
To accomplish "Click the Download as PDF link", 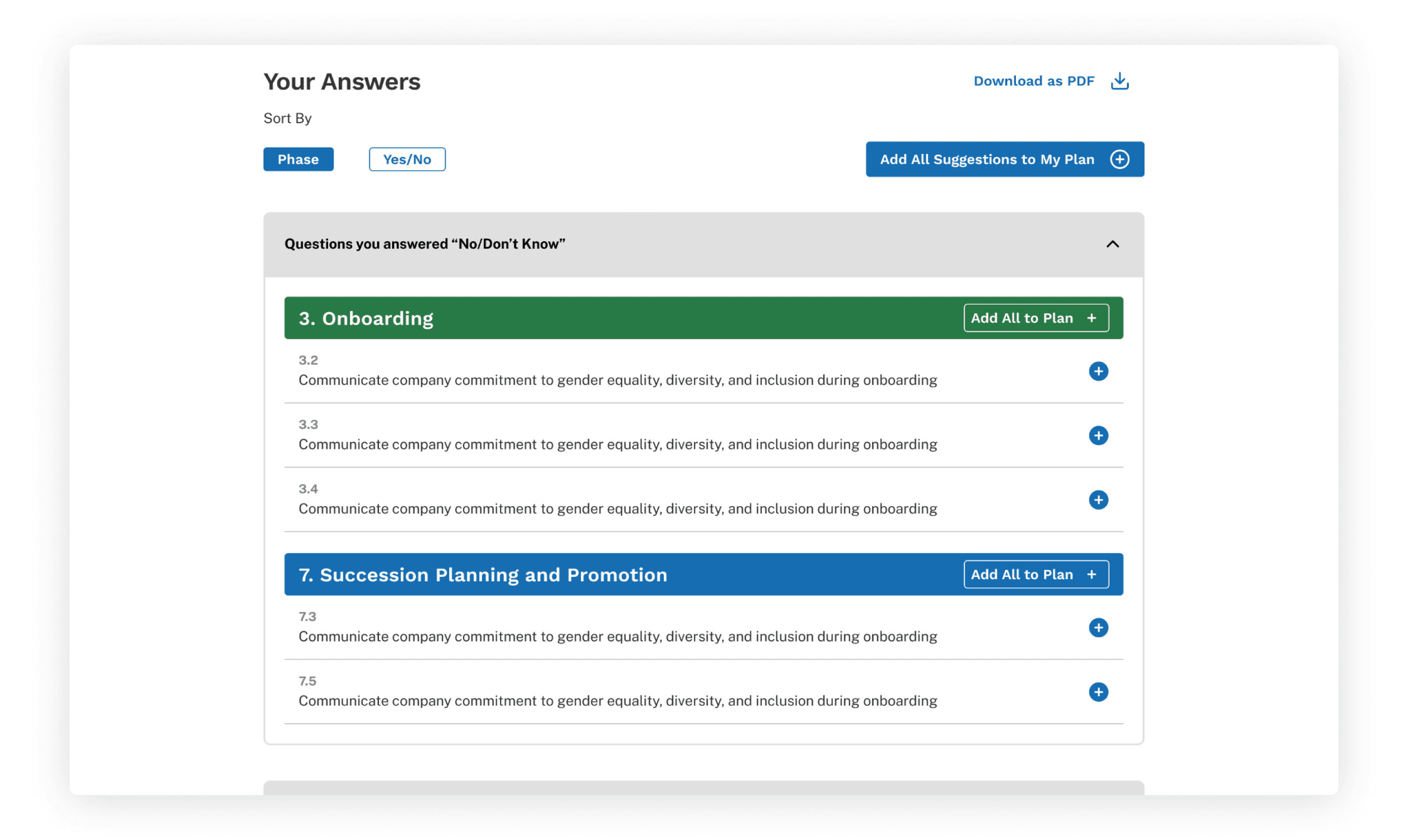I will [1034, 81].
